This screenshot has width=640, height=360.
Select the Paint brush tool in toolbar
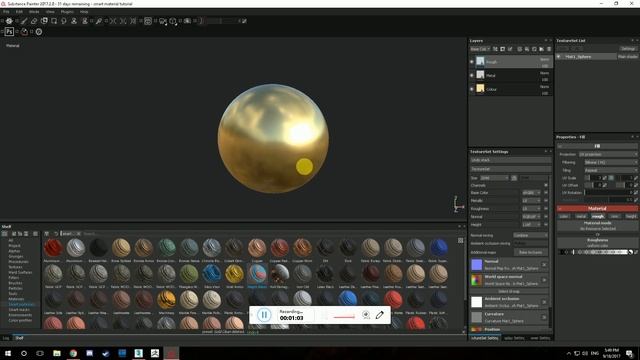pyautogui.click(x=24, y=21)
